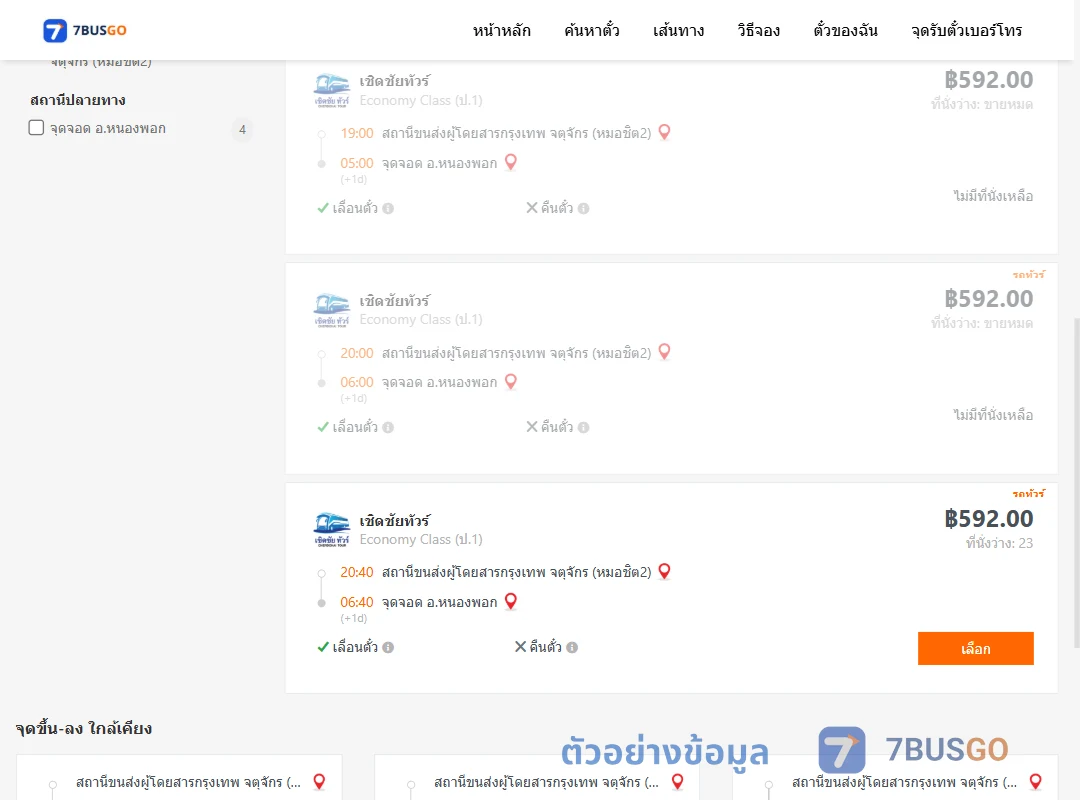Click the เลื่อนตั๋ว info icon in the 20:00 trip

388,427
